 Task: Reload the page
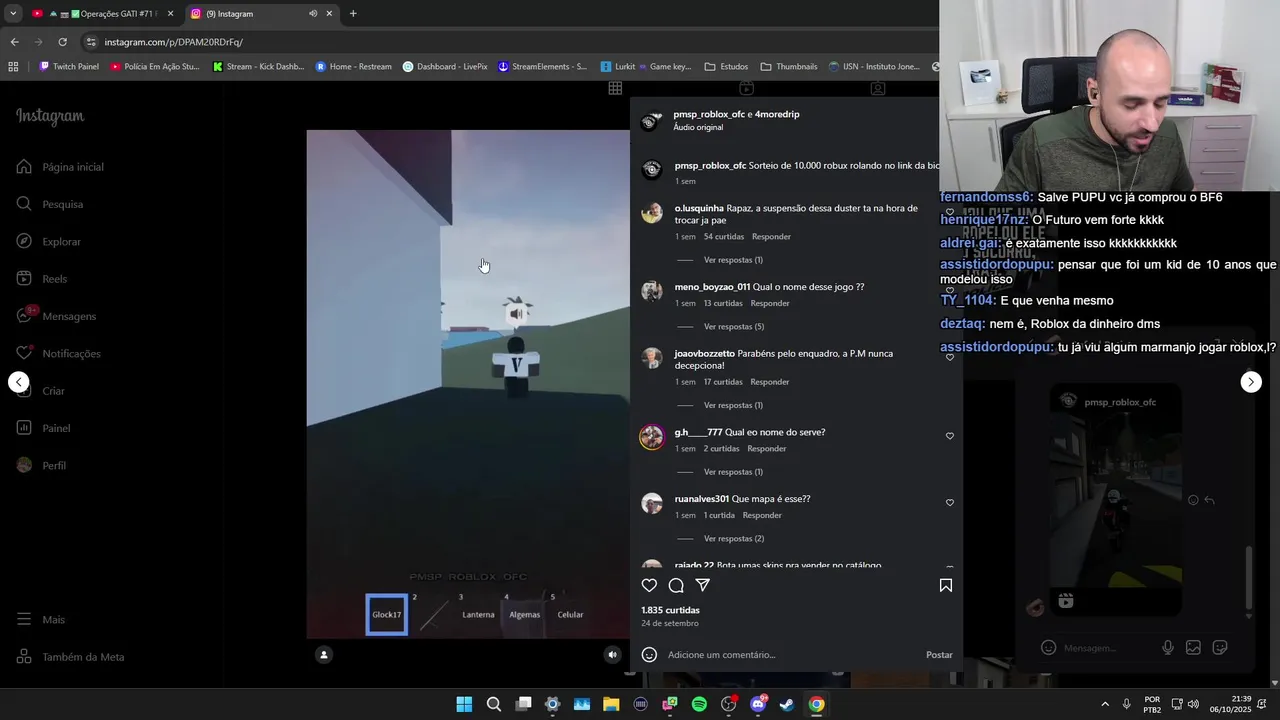point(62,42)
